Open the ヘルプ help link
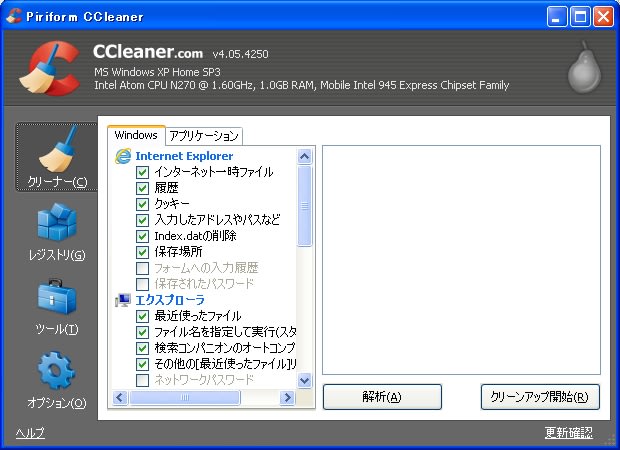The width and height of the screenshot is (620, 450). click(30, 433)
